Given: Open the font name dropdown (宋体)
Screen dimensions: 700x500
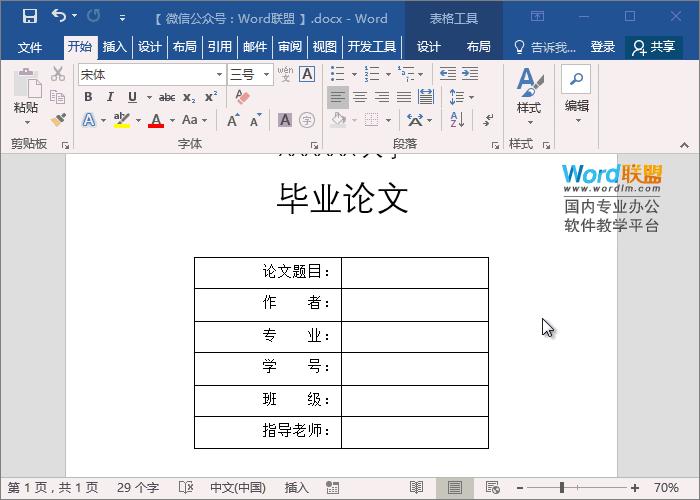Looking at the screenshot, I should pyautogui.click(x=219, y=74).
